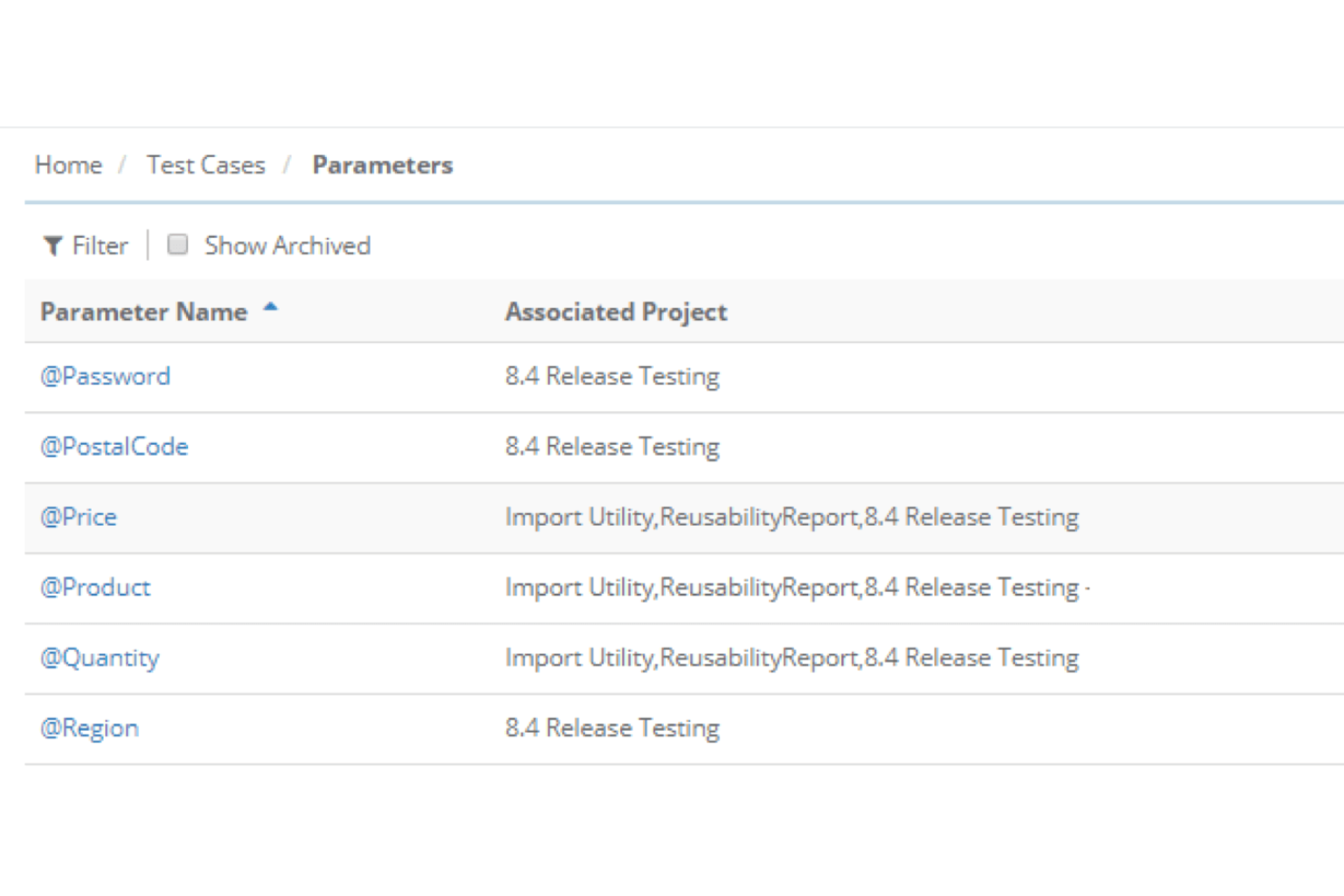
Task: Open the @Product parameter
Action: [x=95, y=587]
